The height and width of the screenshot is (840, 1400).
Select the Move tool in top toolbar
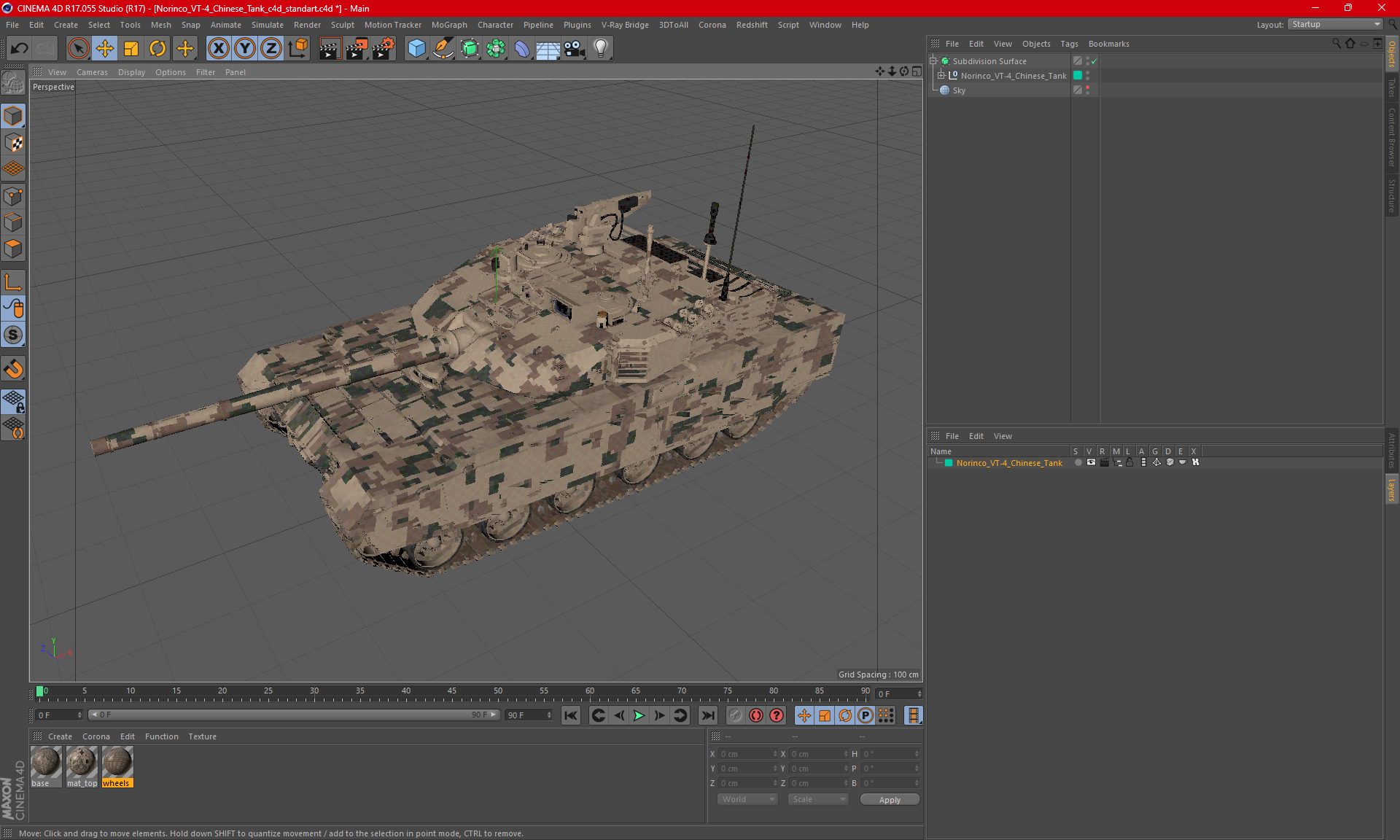pos(105,49)
